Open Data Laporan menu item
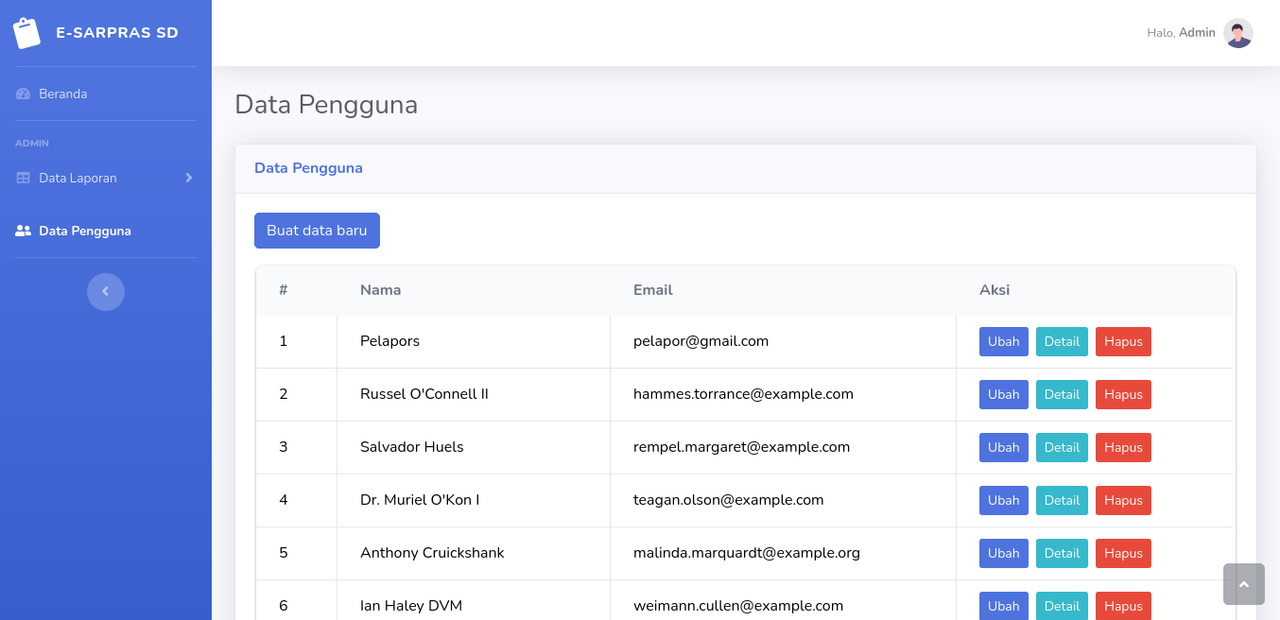Screen dimensions: 1280x620 point(106,178)
